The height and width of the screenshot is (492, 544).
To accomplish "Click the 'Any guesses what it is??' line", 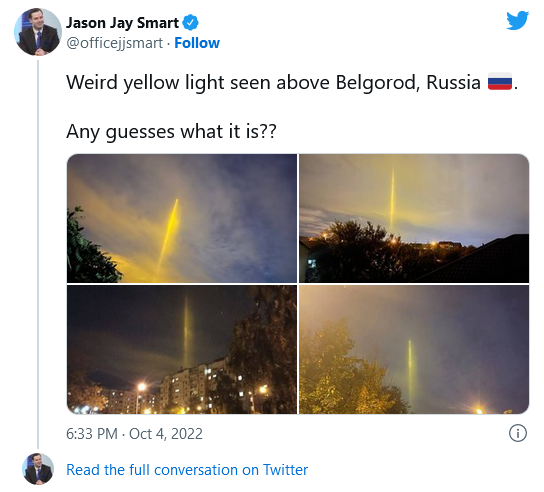I will point(171,132).
